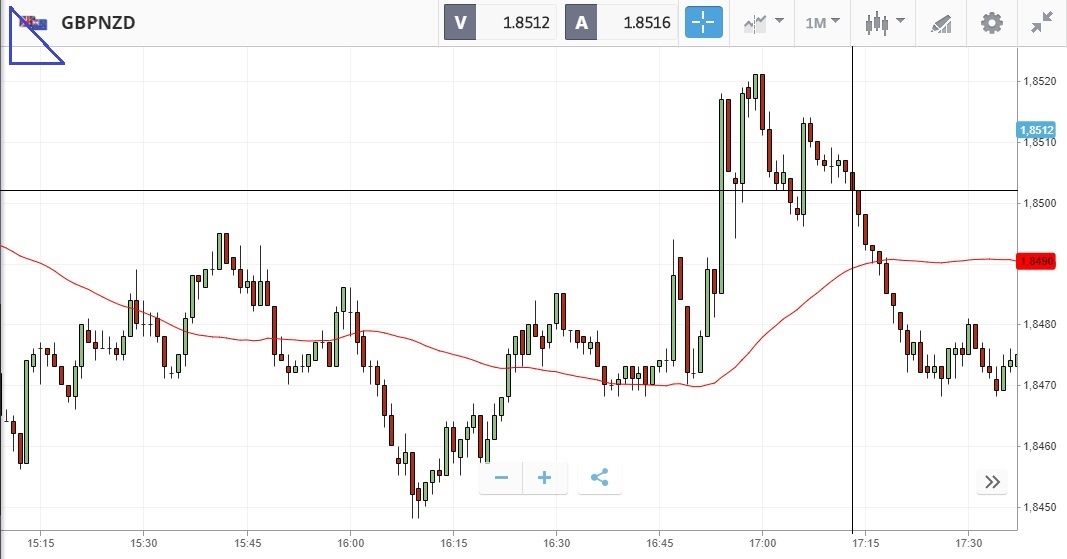This screenshot has height=559, width=1067.
Task: Click the blue 1.8512 current price label
Action: click(x=1036, y=130)
